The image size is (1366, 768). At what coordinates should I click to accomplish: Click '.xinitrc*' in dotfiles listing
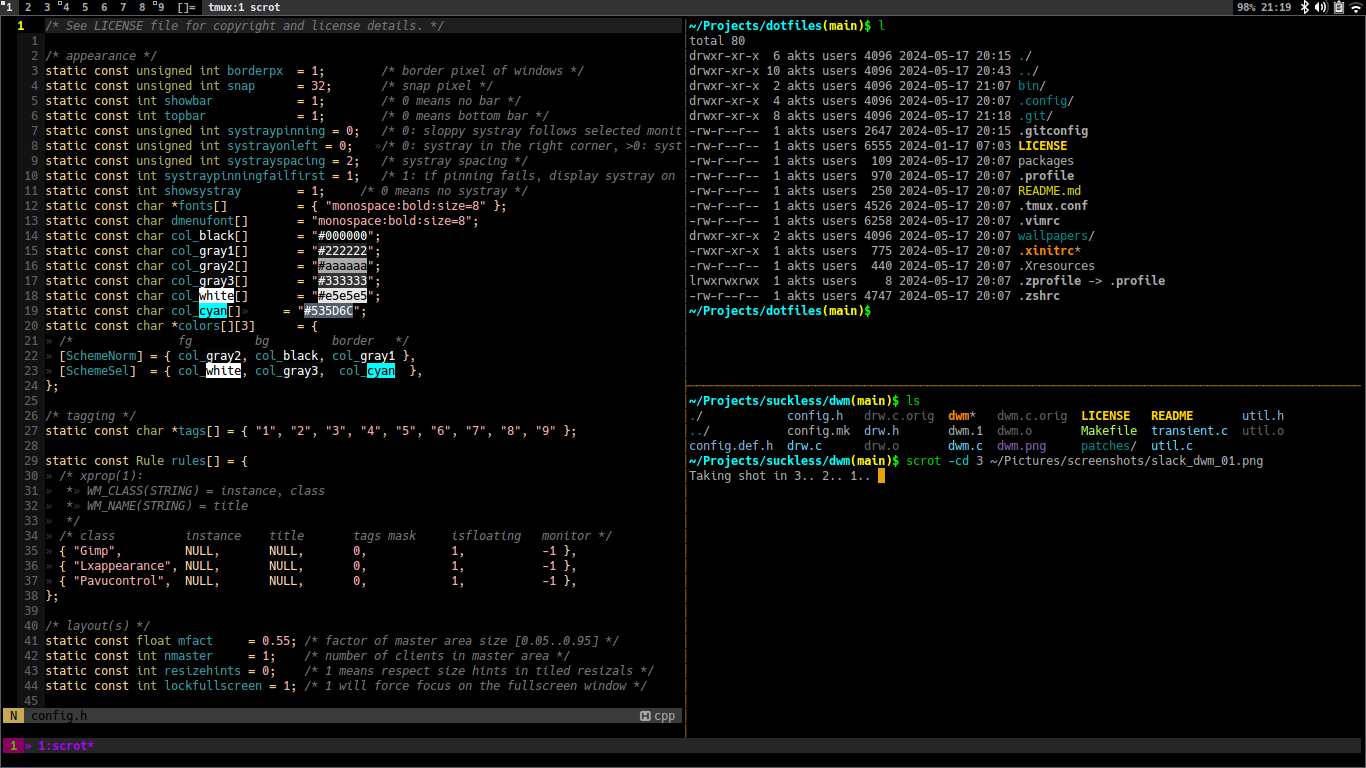[x=1050, y=251]
